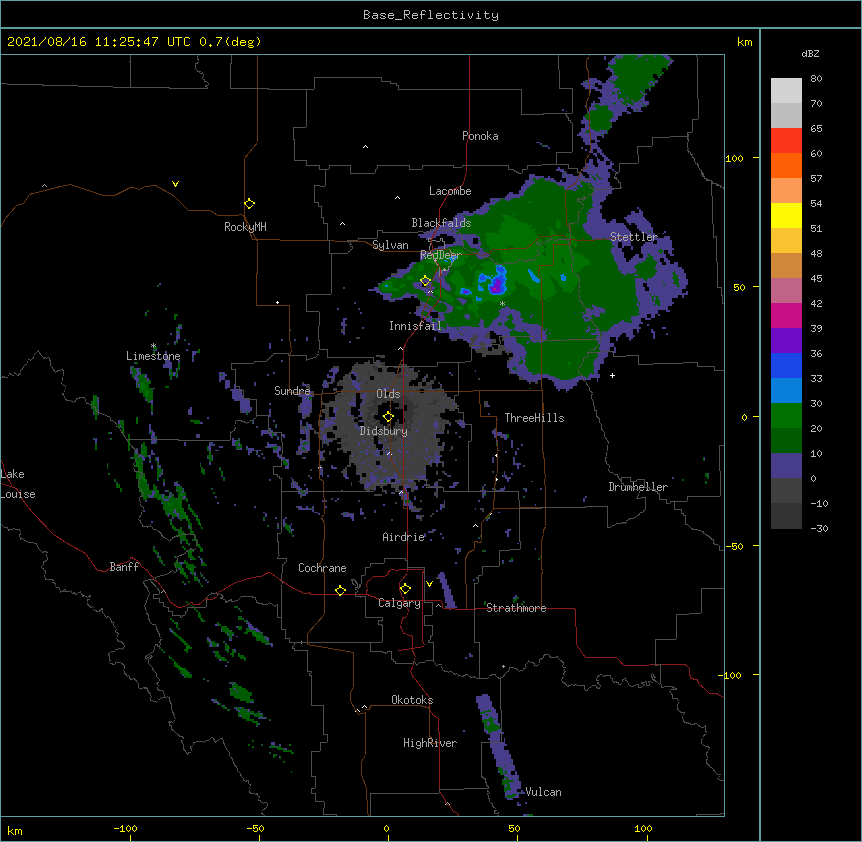Select the Lake Louise label

pyautogui.click(x=18, y=484)
